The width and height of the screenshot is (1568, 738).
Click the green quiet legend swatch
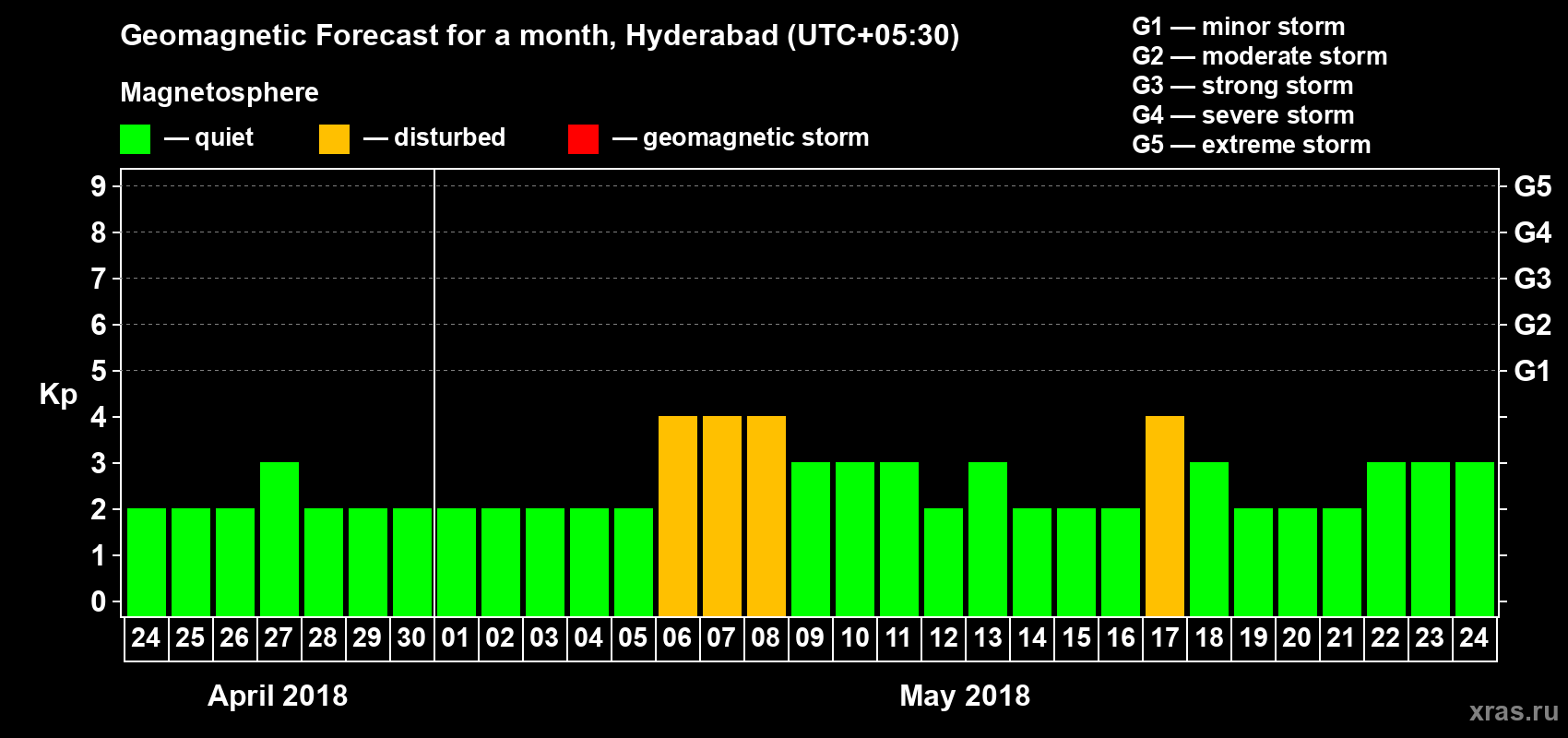[135, 139]
